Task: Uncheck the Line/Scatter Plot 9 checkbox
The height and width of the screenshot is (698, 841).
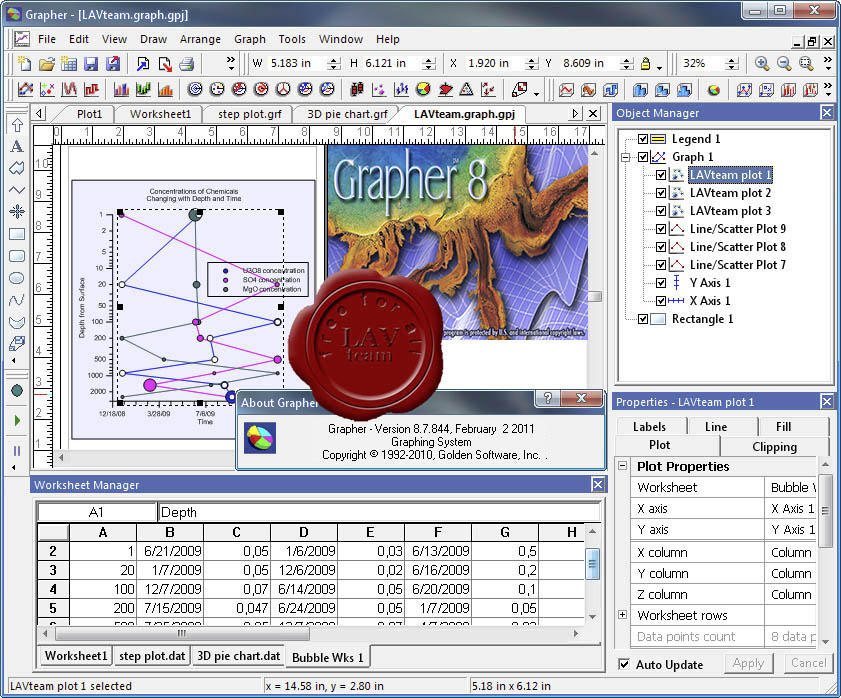Action: click(x=661, y=229)
